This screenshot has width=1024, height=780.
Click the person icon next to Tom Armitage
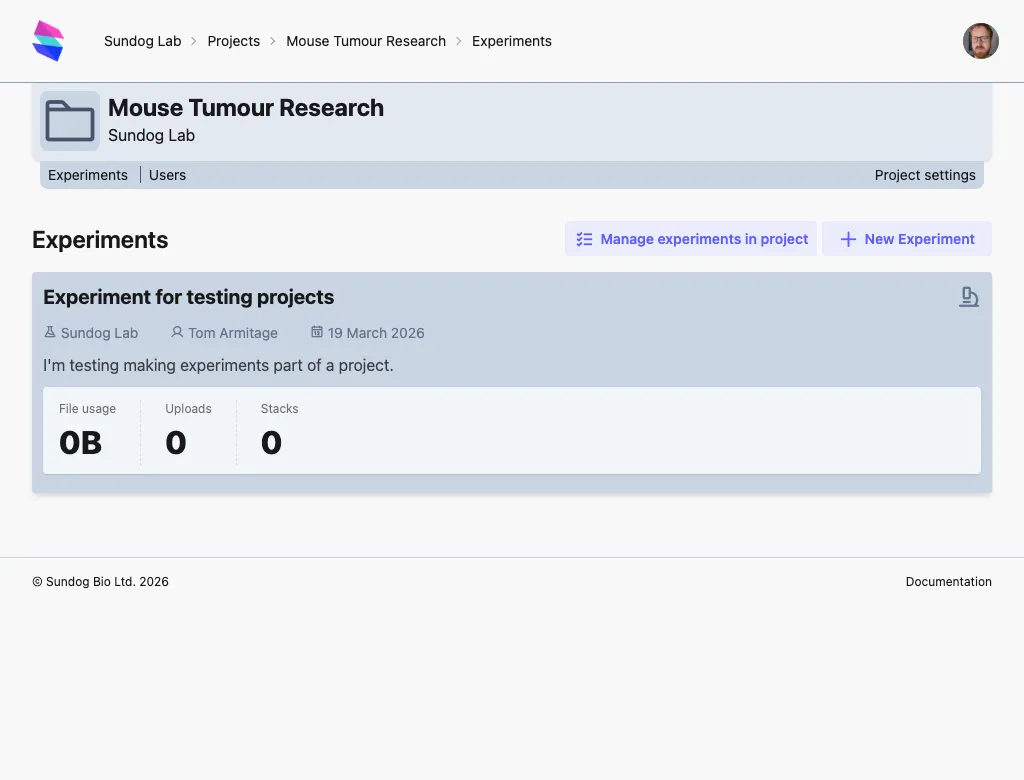[176, 332]
